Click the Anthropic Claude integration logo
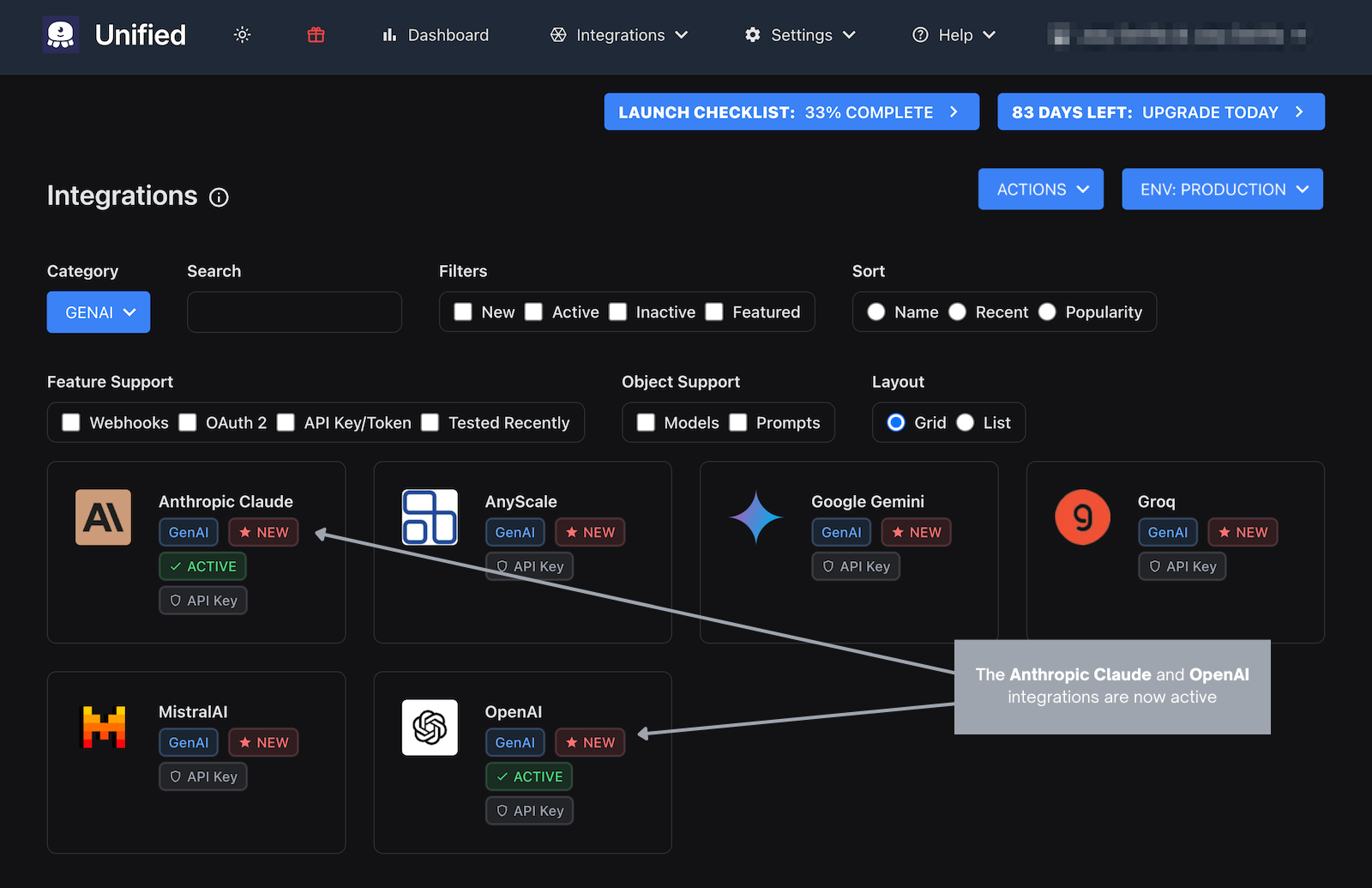The image size is (1372, 888). click(x=103, y=517)
